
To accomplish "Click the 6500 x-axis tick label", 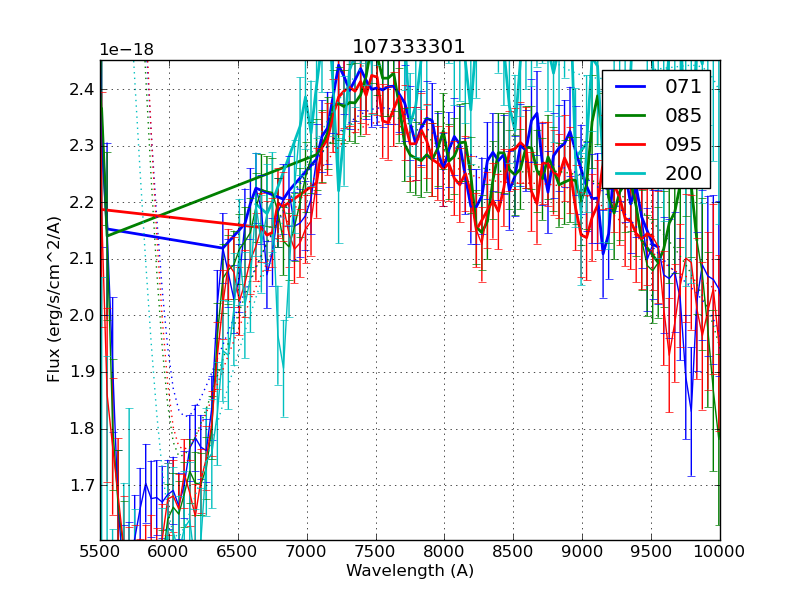I will coord(238,551).
